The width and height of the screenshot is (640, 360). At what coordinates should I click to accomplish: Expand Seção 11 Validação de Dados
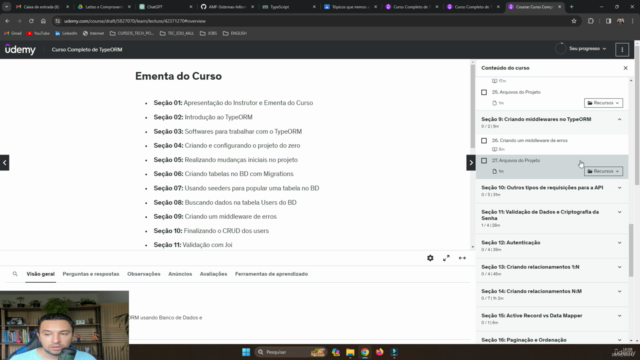pyautogui.click(x=552, y=218)
